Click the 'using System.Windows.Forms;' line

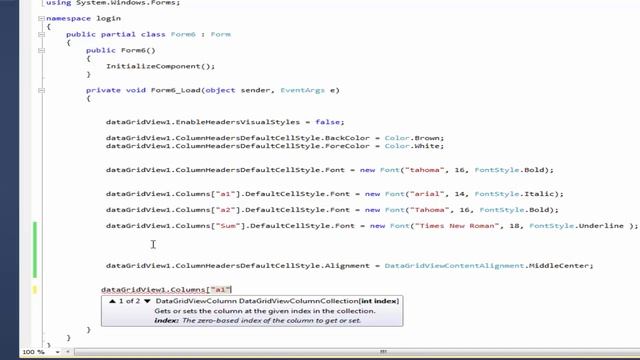tap(113, 3)
